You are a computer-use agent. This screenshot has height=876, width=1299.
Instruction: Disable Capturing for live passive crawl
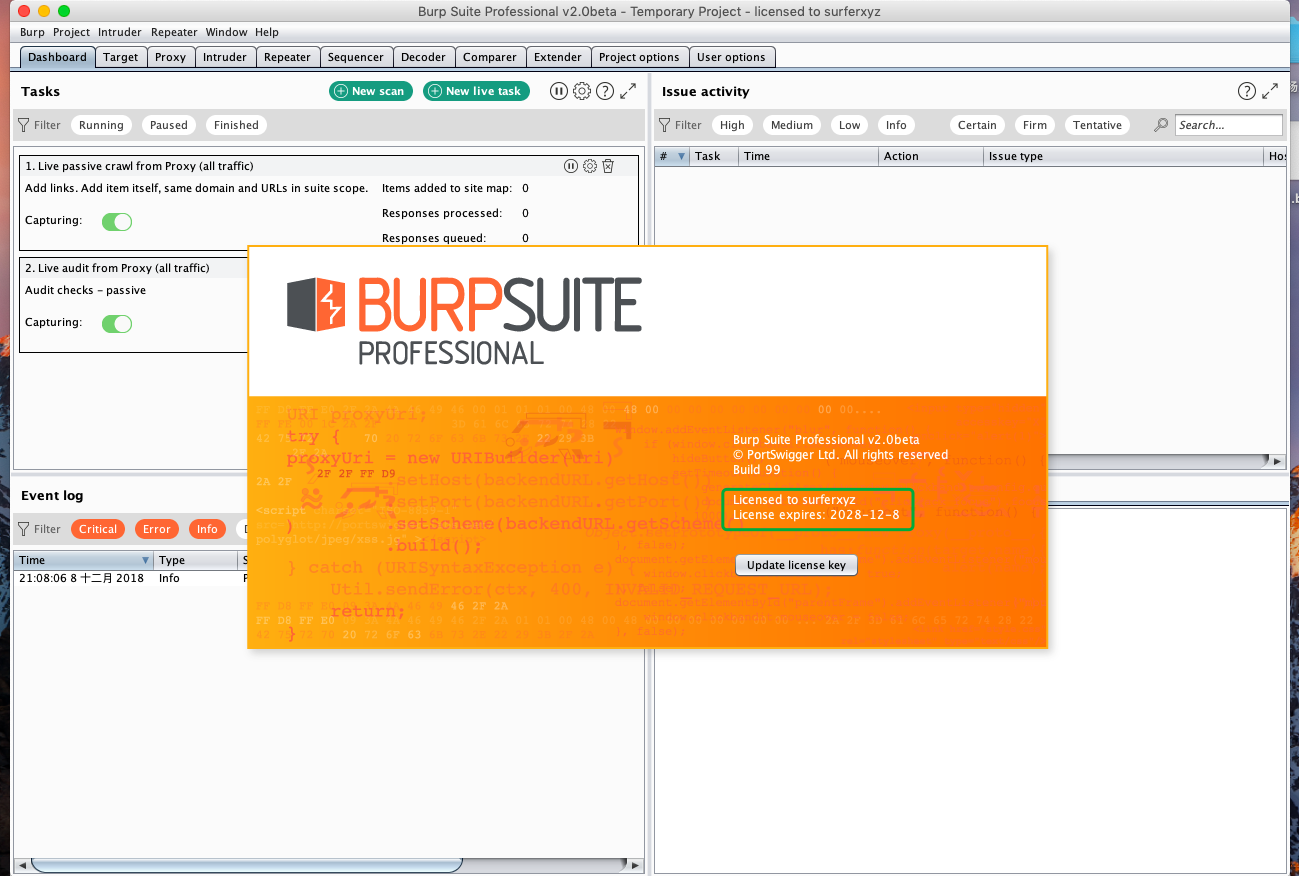(116, 221)
